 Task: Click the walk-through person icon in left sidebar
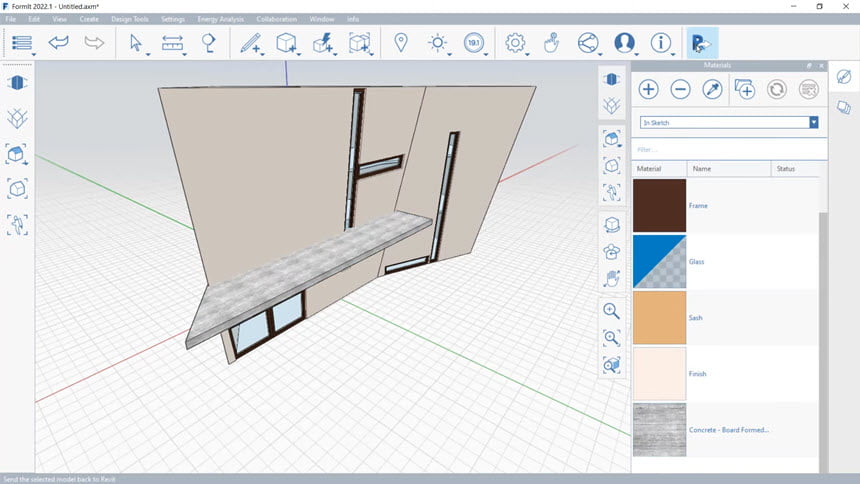[17, 225]
